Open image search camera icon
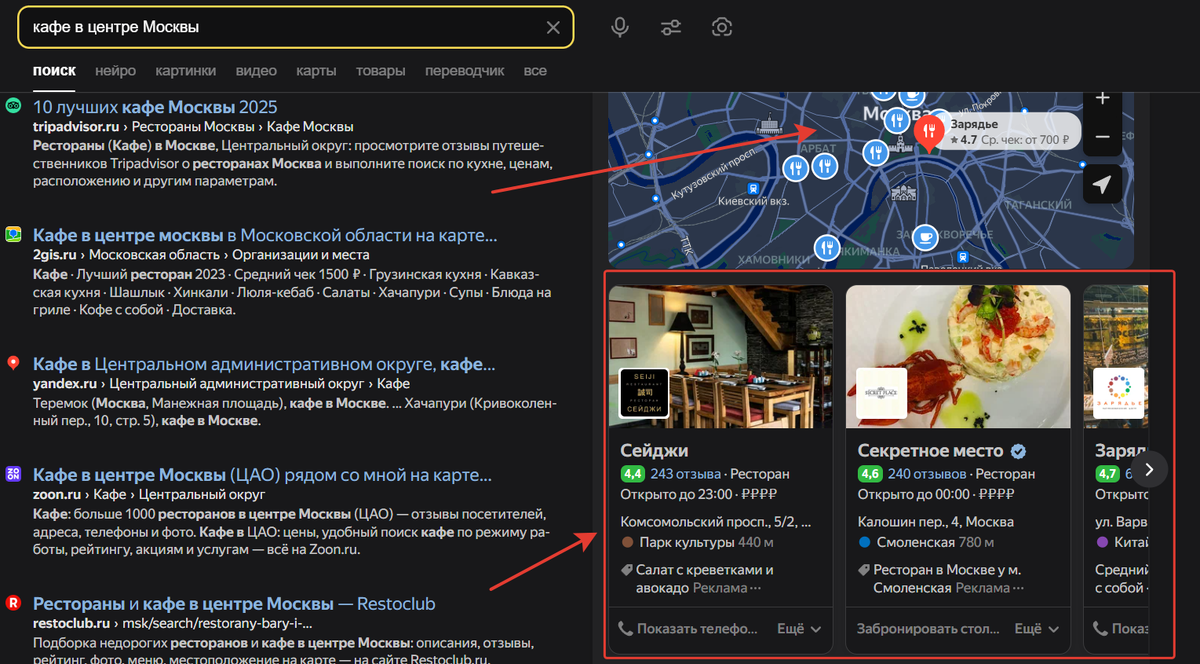1200x664 pixels. click(722, 27)
